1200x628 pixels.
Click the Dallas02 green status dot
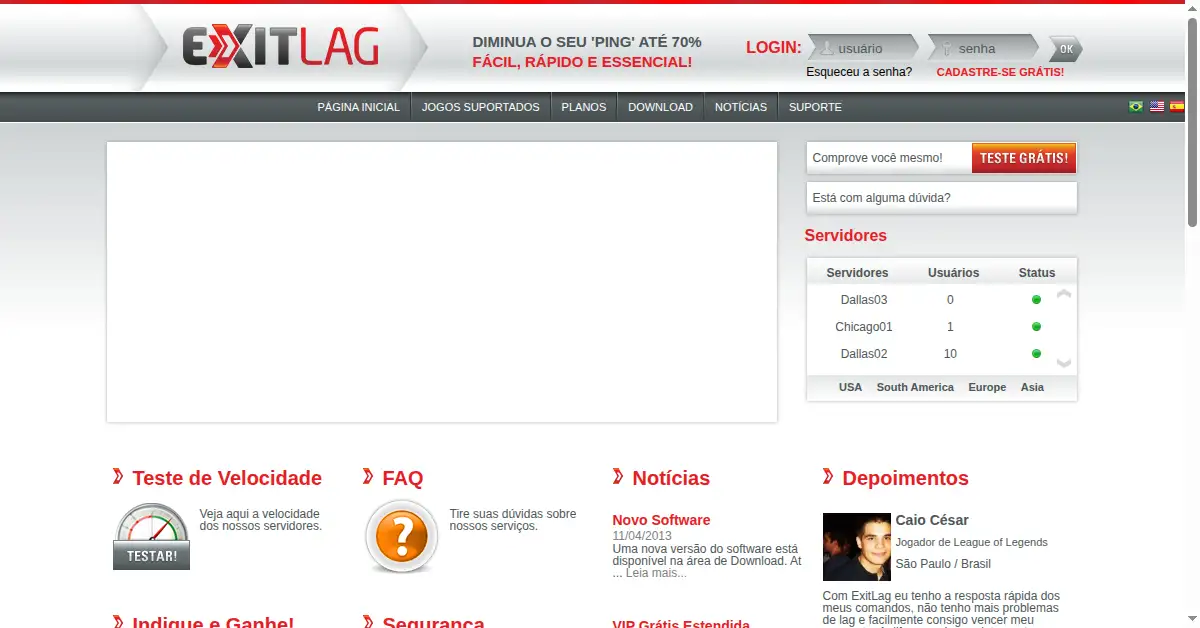(x=1036, y=354)
